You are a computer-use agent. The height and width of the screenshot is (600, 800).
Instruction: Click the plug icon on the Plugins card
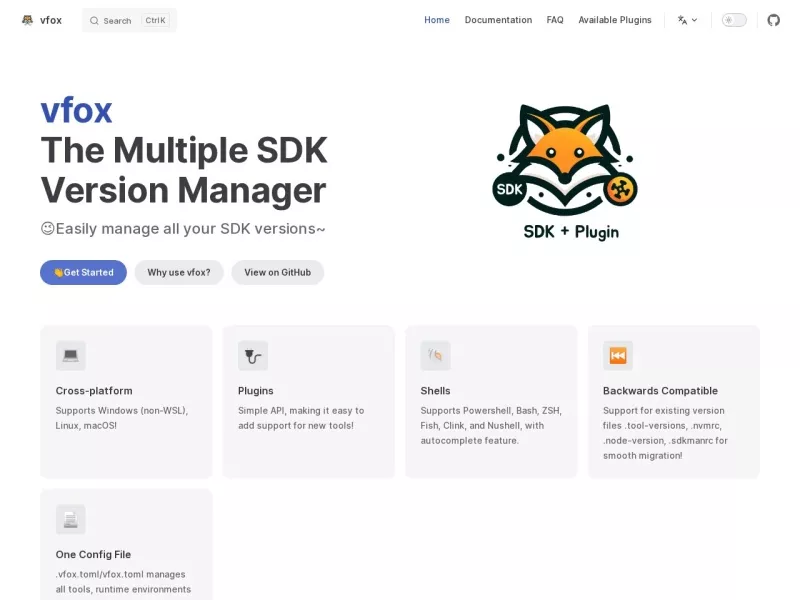point(253,356)
